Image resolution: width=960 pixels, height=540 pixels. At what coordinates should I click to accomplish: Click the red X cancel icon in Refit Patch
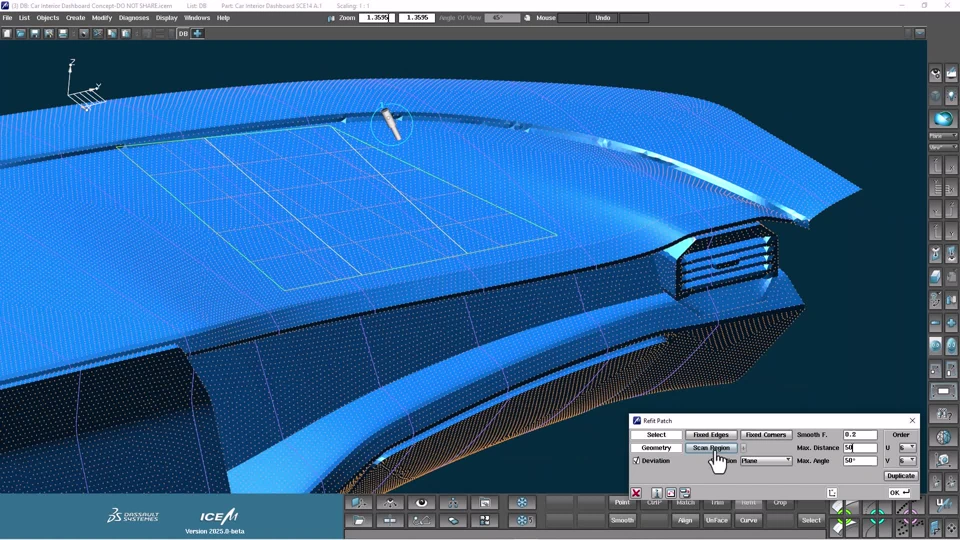(x=636, y=493)
